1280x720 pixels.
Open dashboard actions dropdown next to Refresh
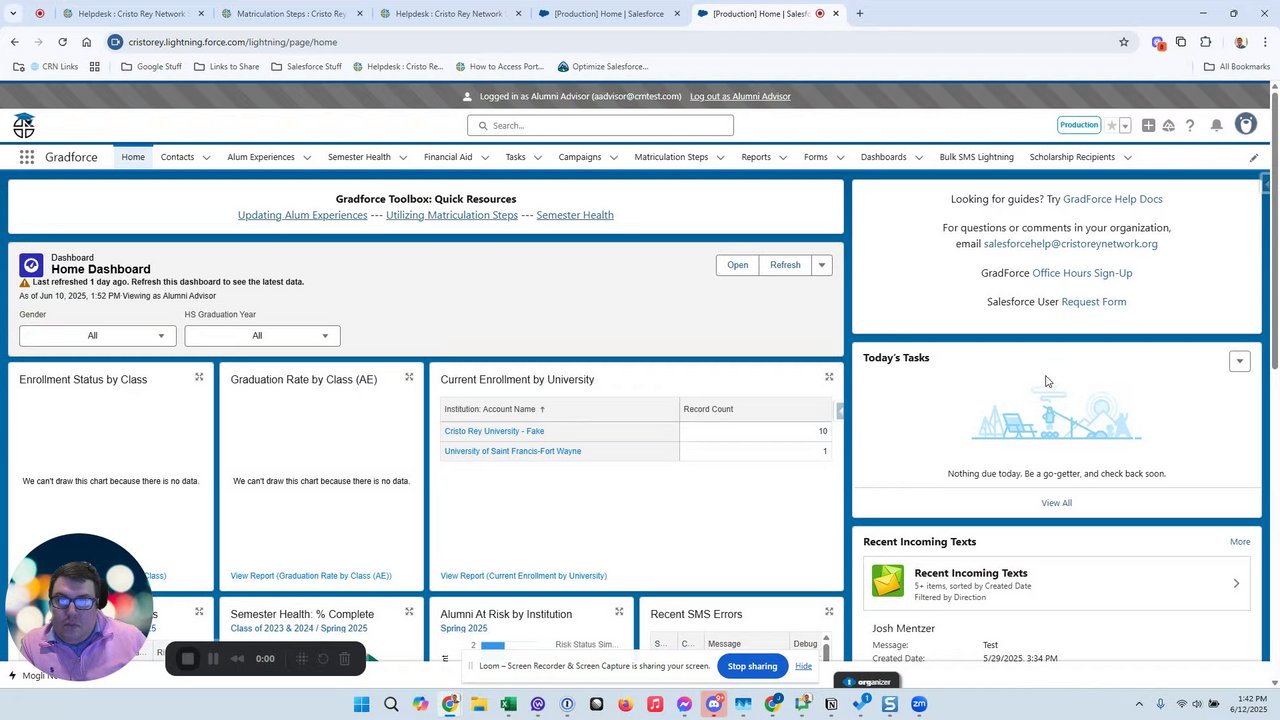[821, 265]
